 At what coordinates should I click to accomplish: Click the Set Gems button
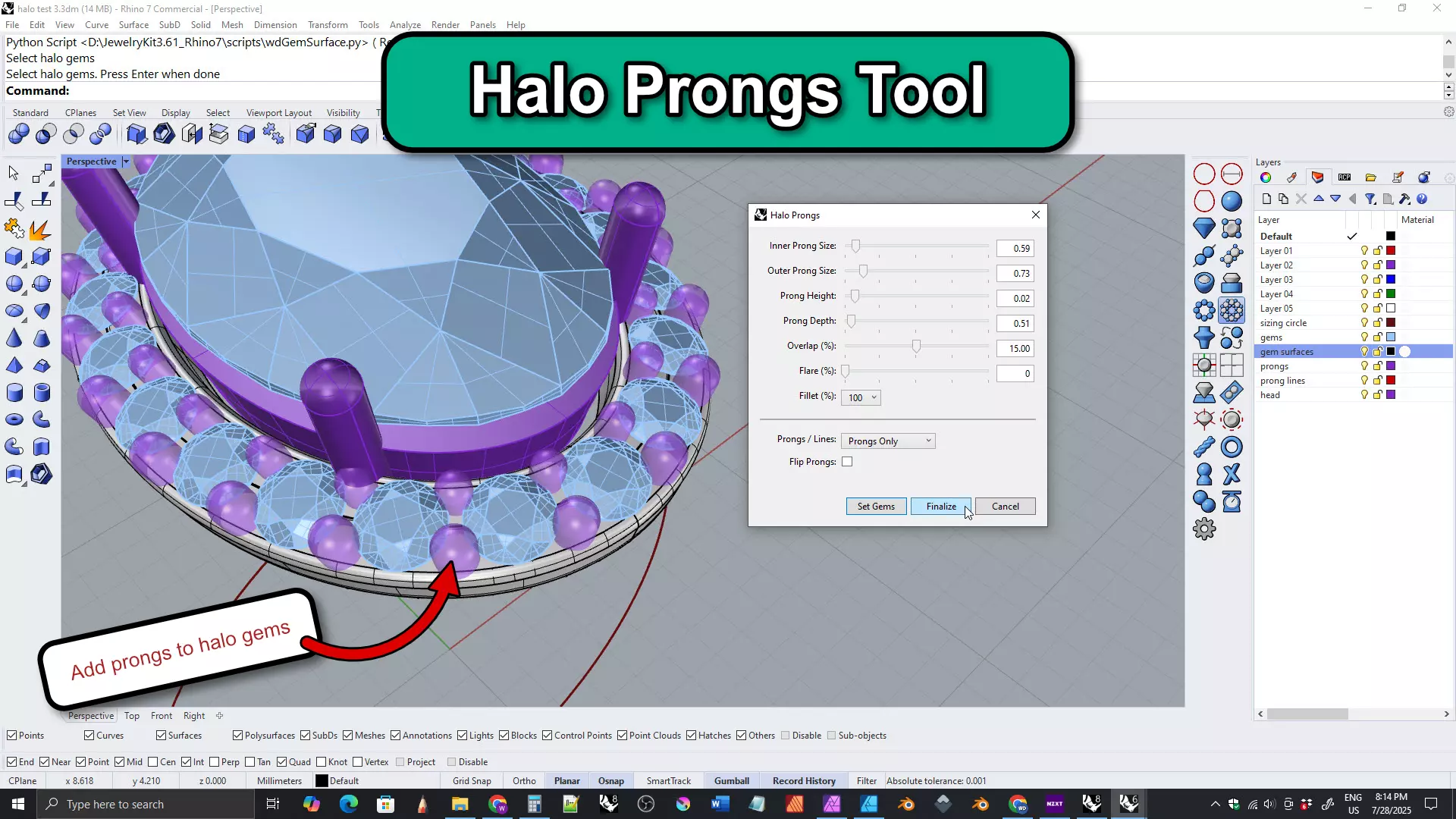point(875,507)
